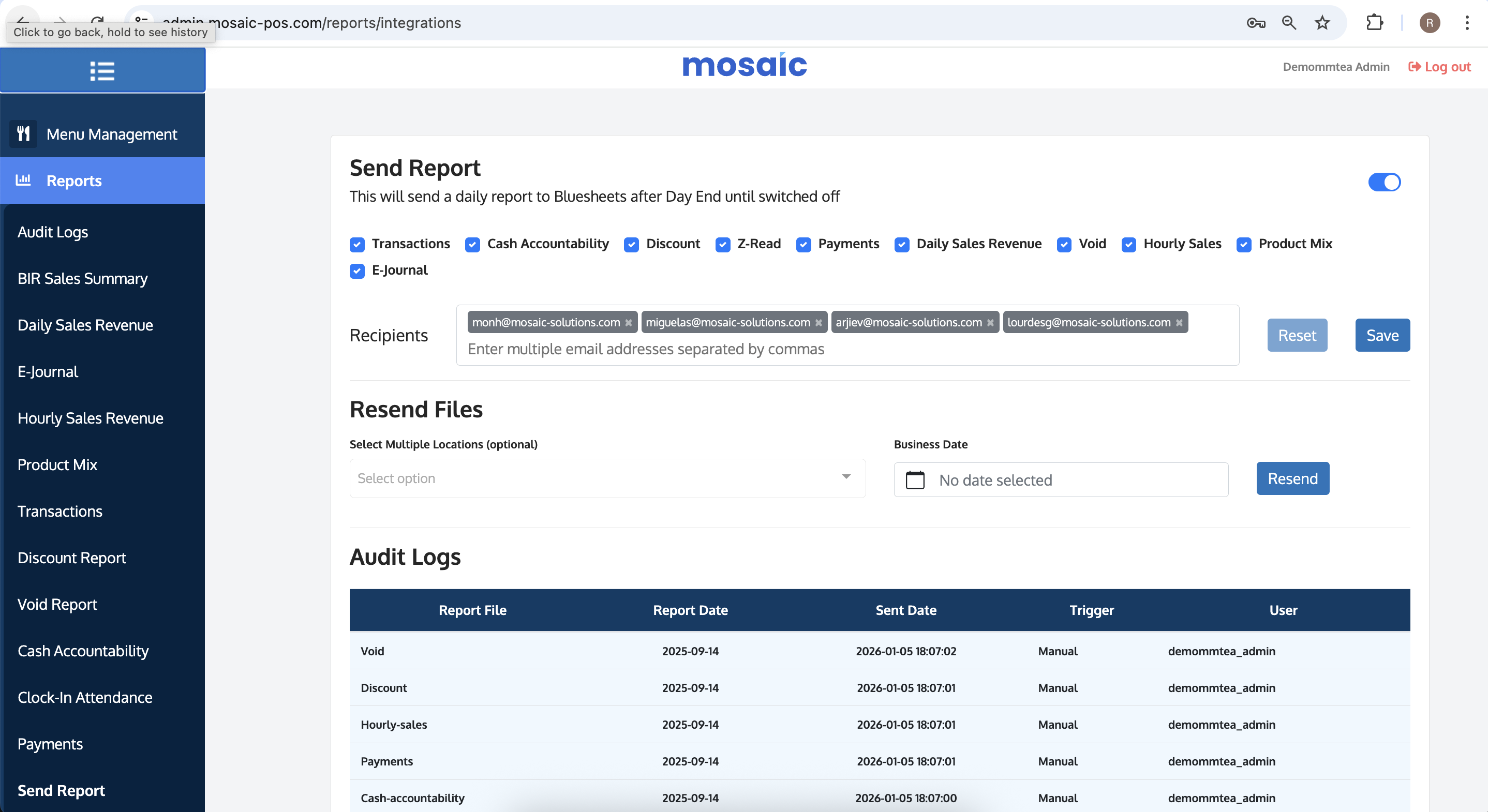
Task: Open browser extensions puzzle icon
Action: coord(1374,23)
